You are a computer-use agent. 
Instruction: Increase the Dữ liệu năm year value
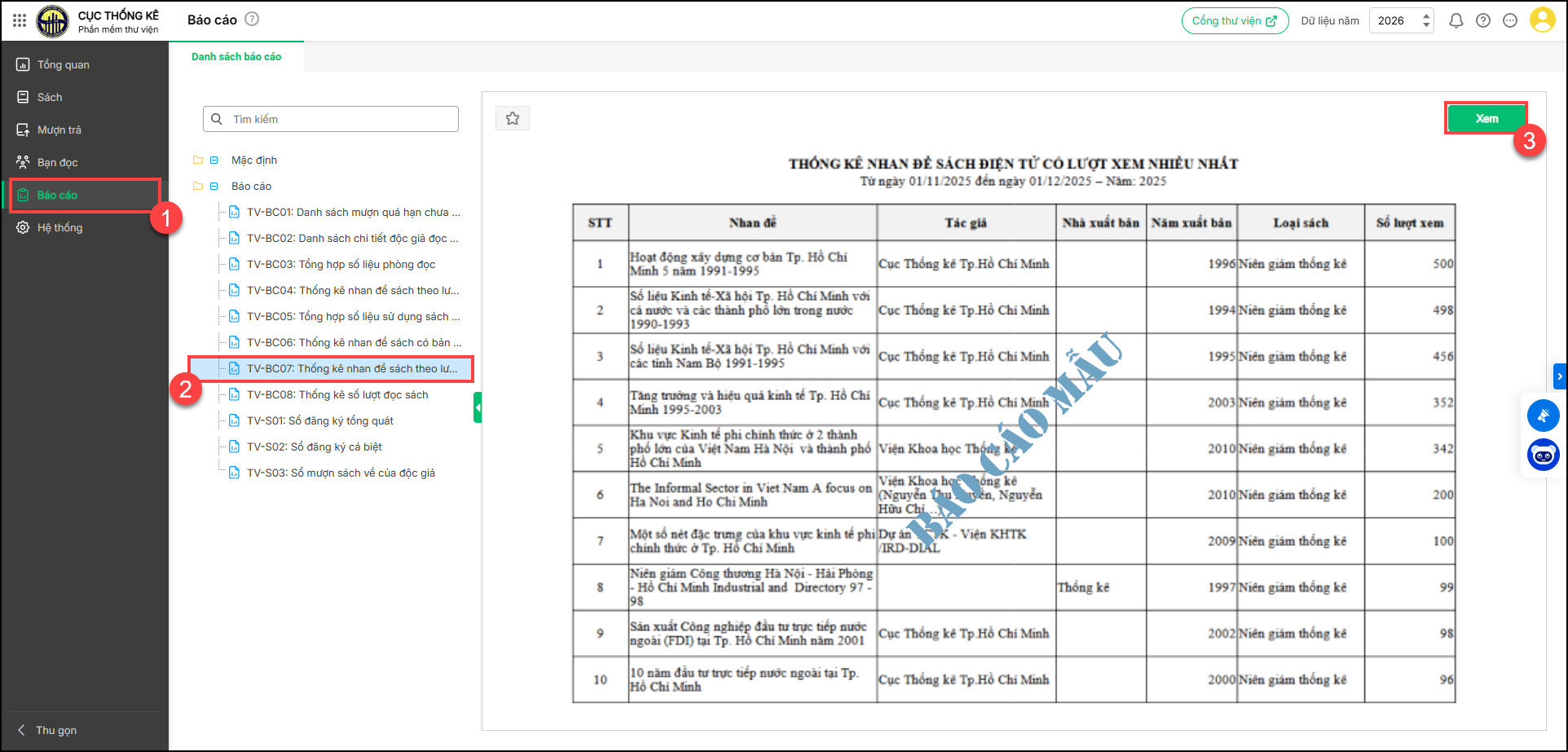pyautogui.click(x=1426, y=15)
